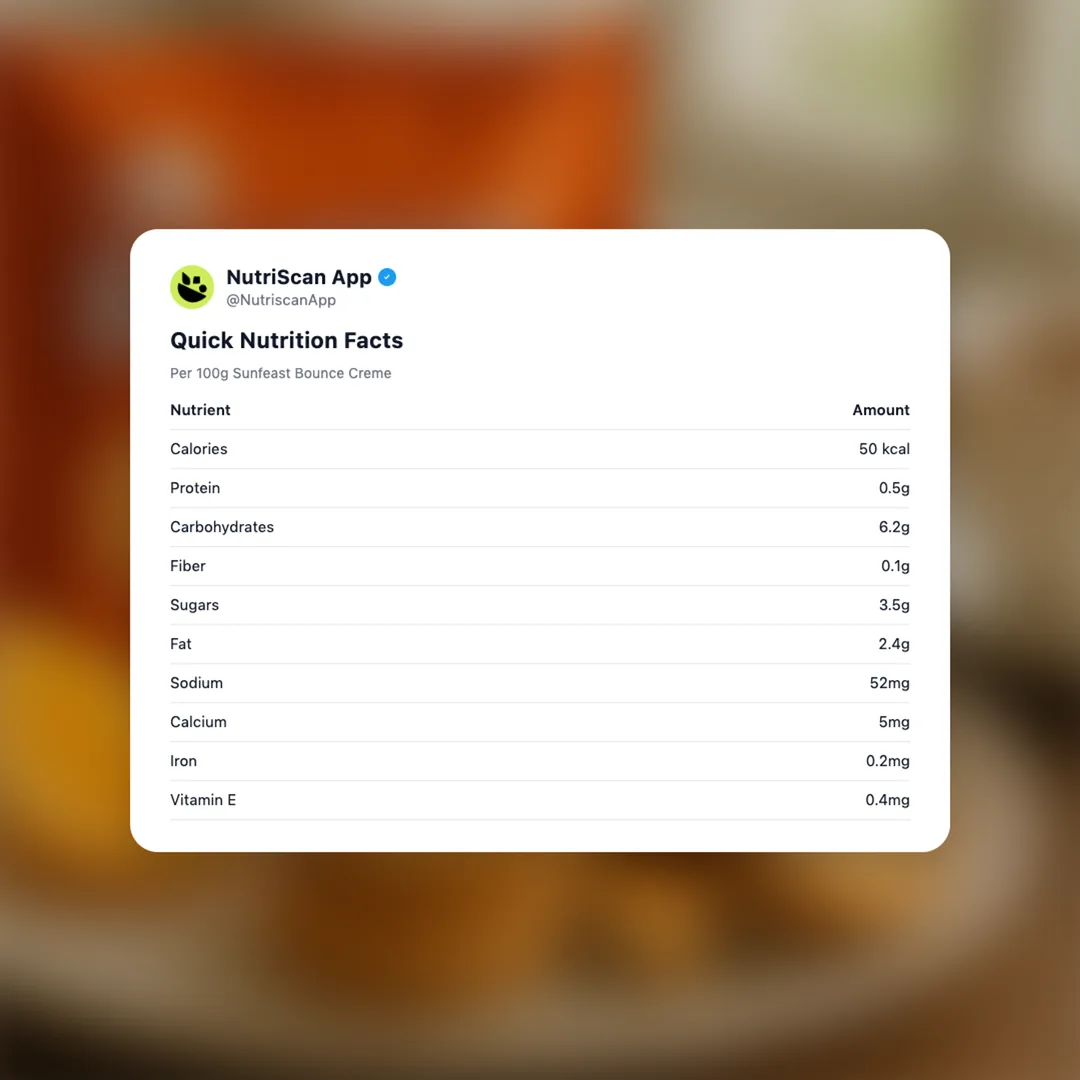The image size is (1080, 1080).
Task: Select the Quick Nutrition Facts heading
Action: (x=286, y=340)
